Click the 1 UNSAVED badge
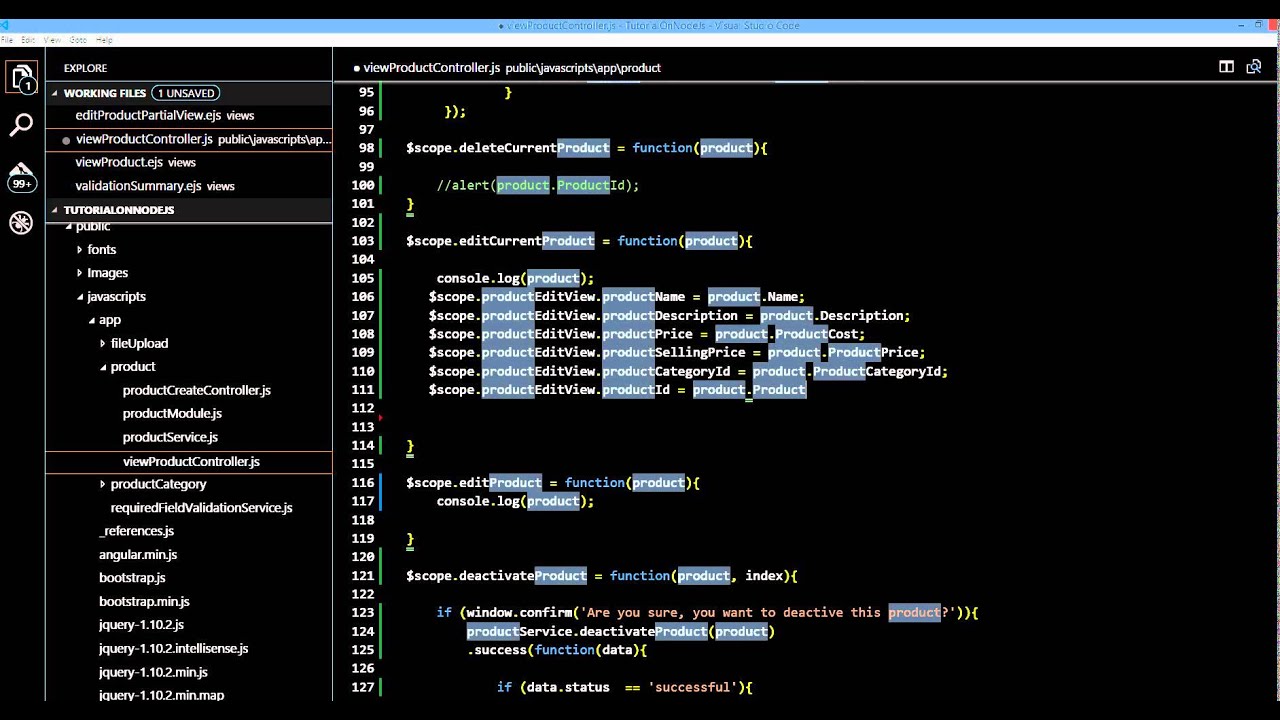1280x720 pixels. click(x=186, y=93)
